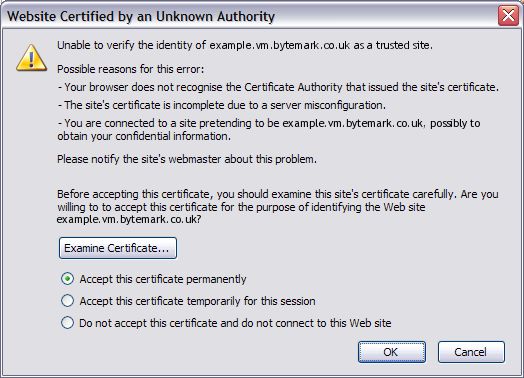Confirm the choice with OK
524x378 pixels.
click(x=392, y=352)
